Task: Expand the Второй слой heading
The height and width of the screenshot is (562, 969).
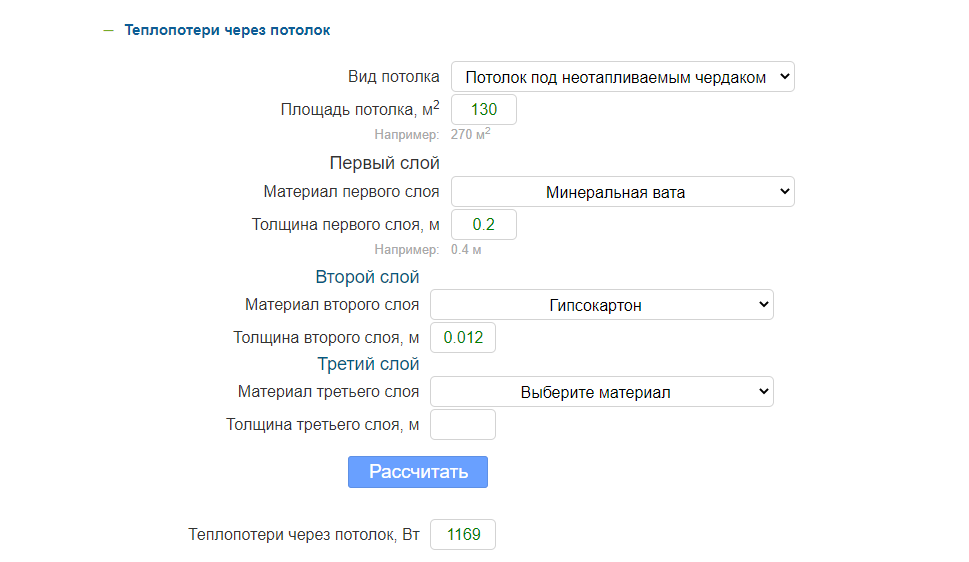Action: 367,276
